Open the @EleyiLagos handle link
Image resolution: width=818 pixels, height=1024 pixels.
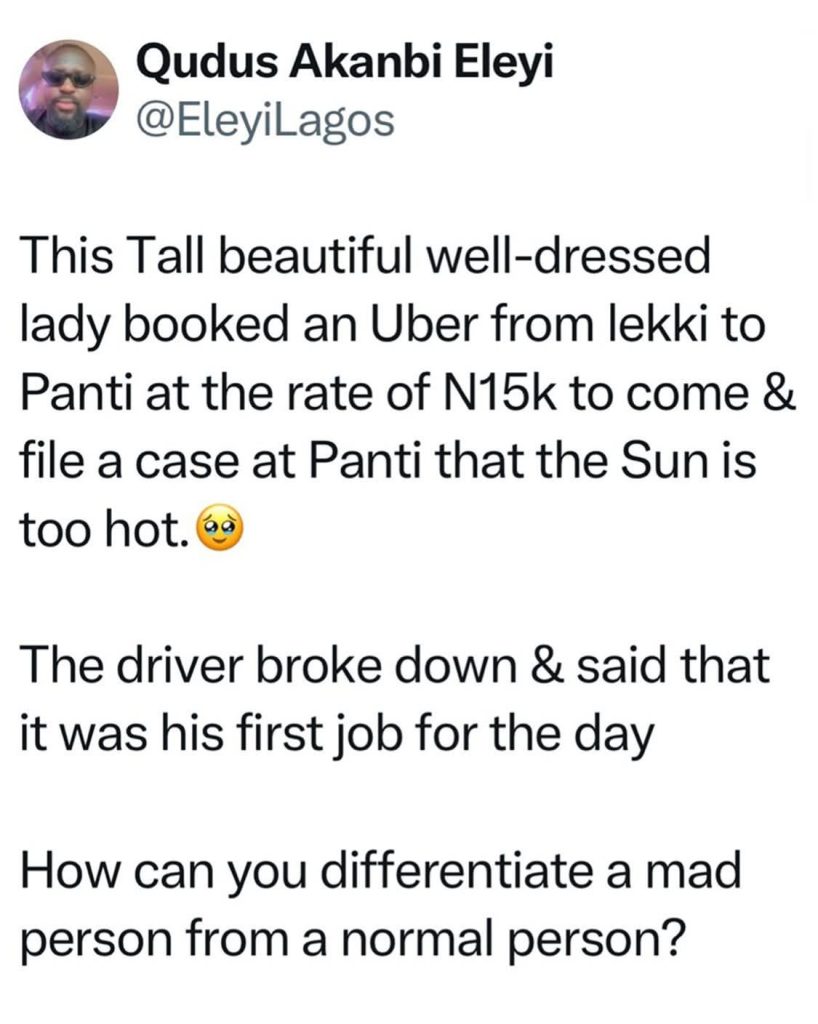pos(266,121)
